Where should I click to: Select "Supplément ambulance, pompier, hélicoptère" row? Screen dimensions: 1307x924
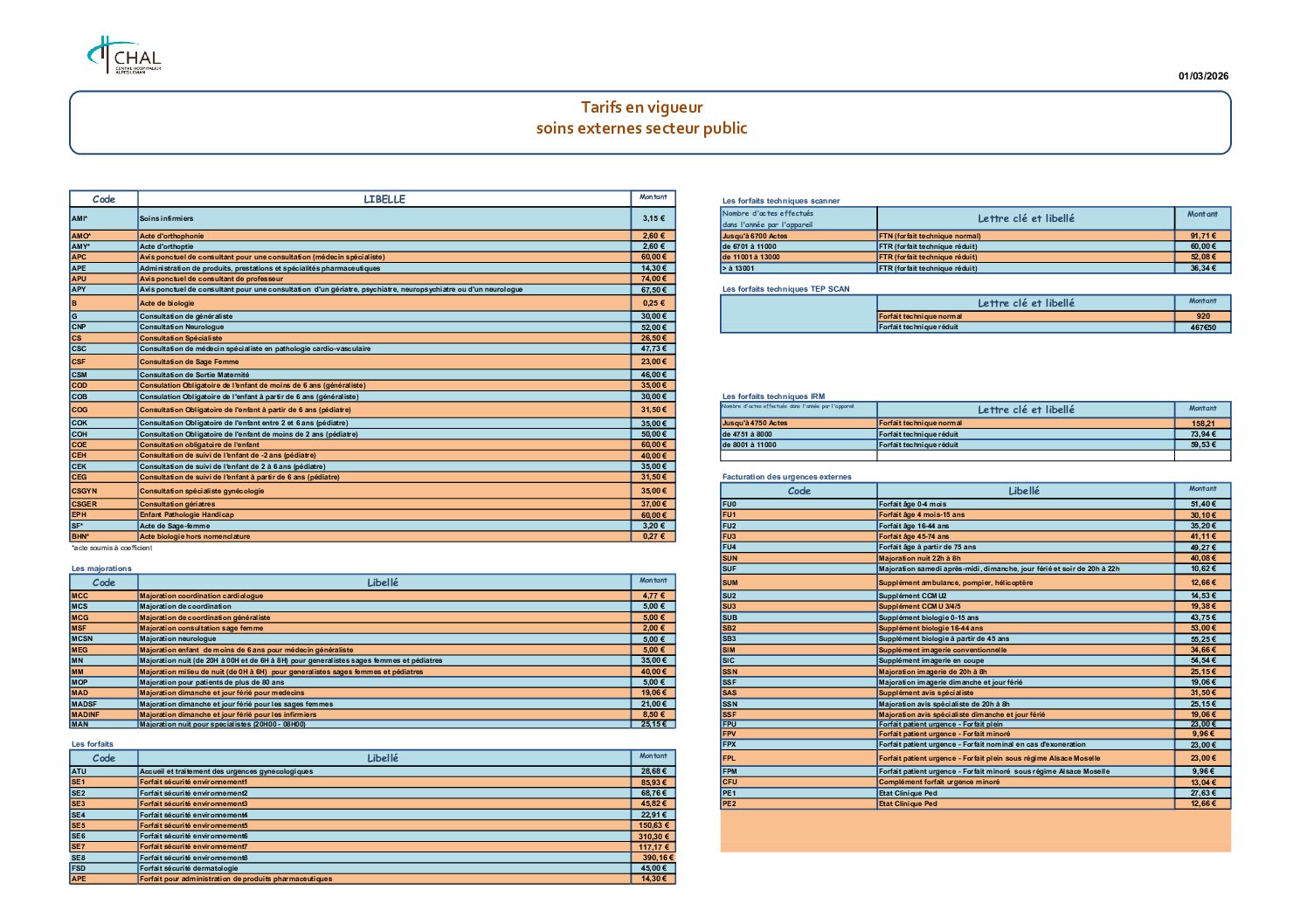955,583
